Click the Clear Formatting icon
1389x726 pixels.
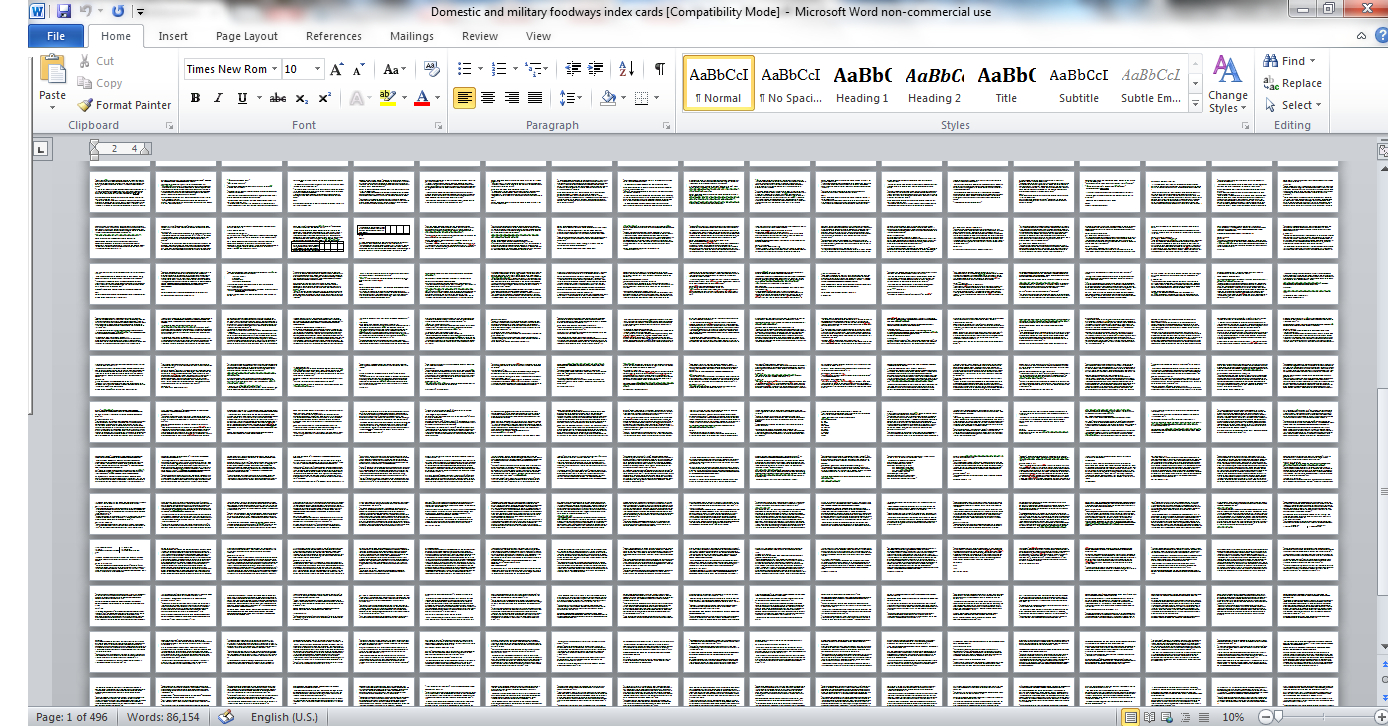click(432, 69)
